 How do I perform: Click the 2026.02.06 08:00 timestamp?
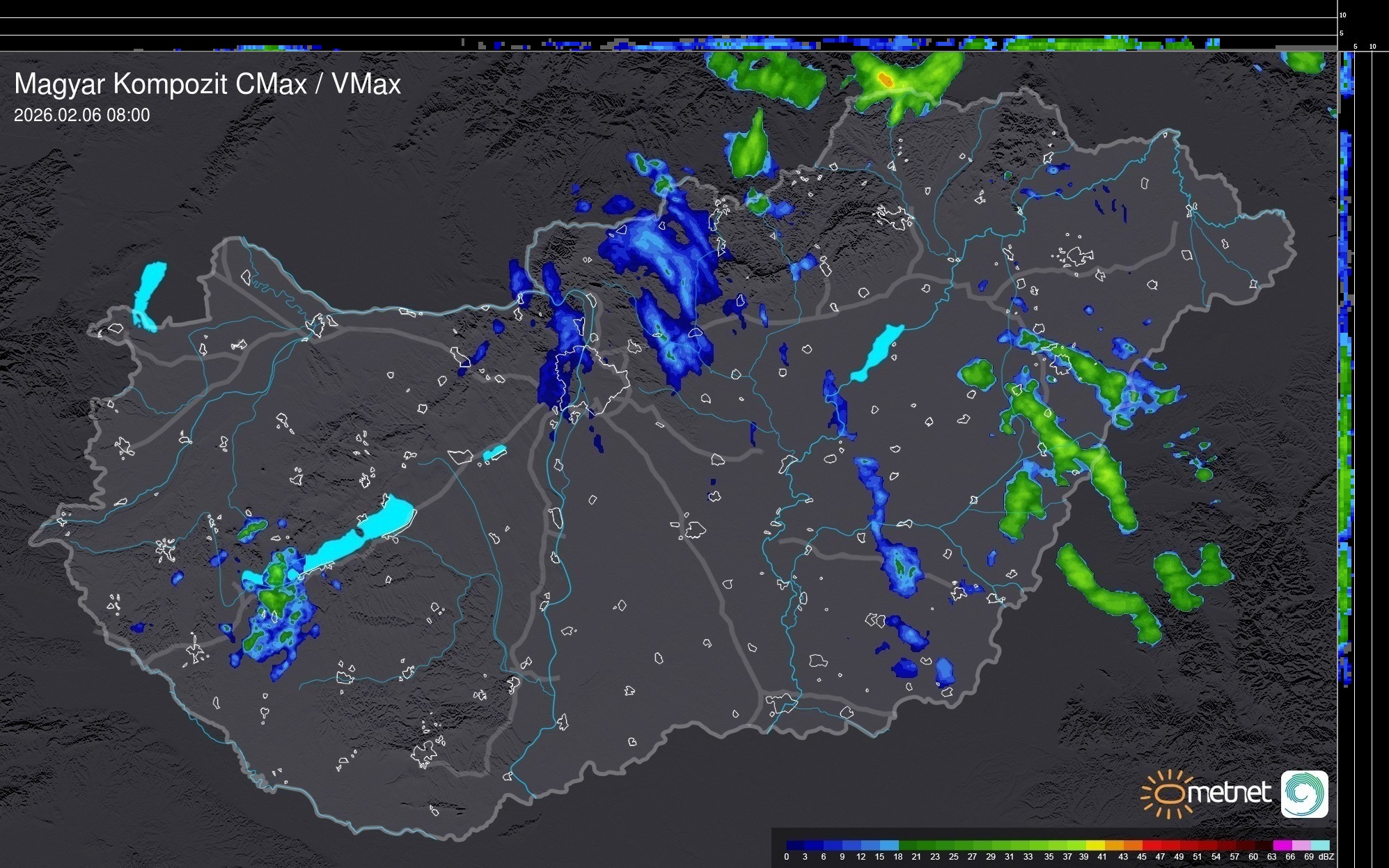pos(81,116)
